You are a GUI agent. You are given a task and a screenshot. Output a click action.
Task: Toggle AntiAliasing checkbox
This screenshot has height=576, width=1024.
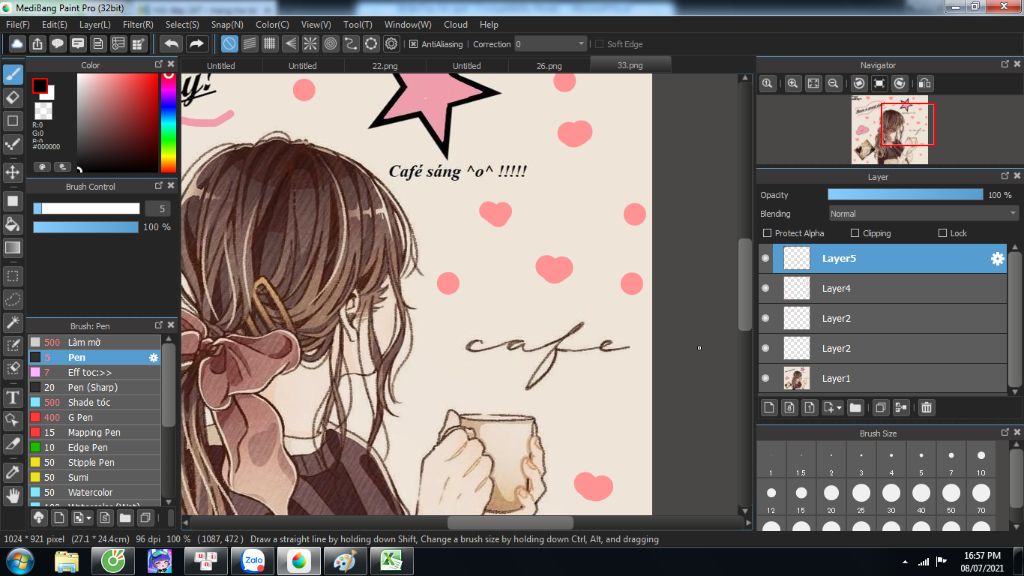[x=413, y=44]
